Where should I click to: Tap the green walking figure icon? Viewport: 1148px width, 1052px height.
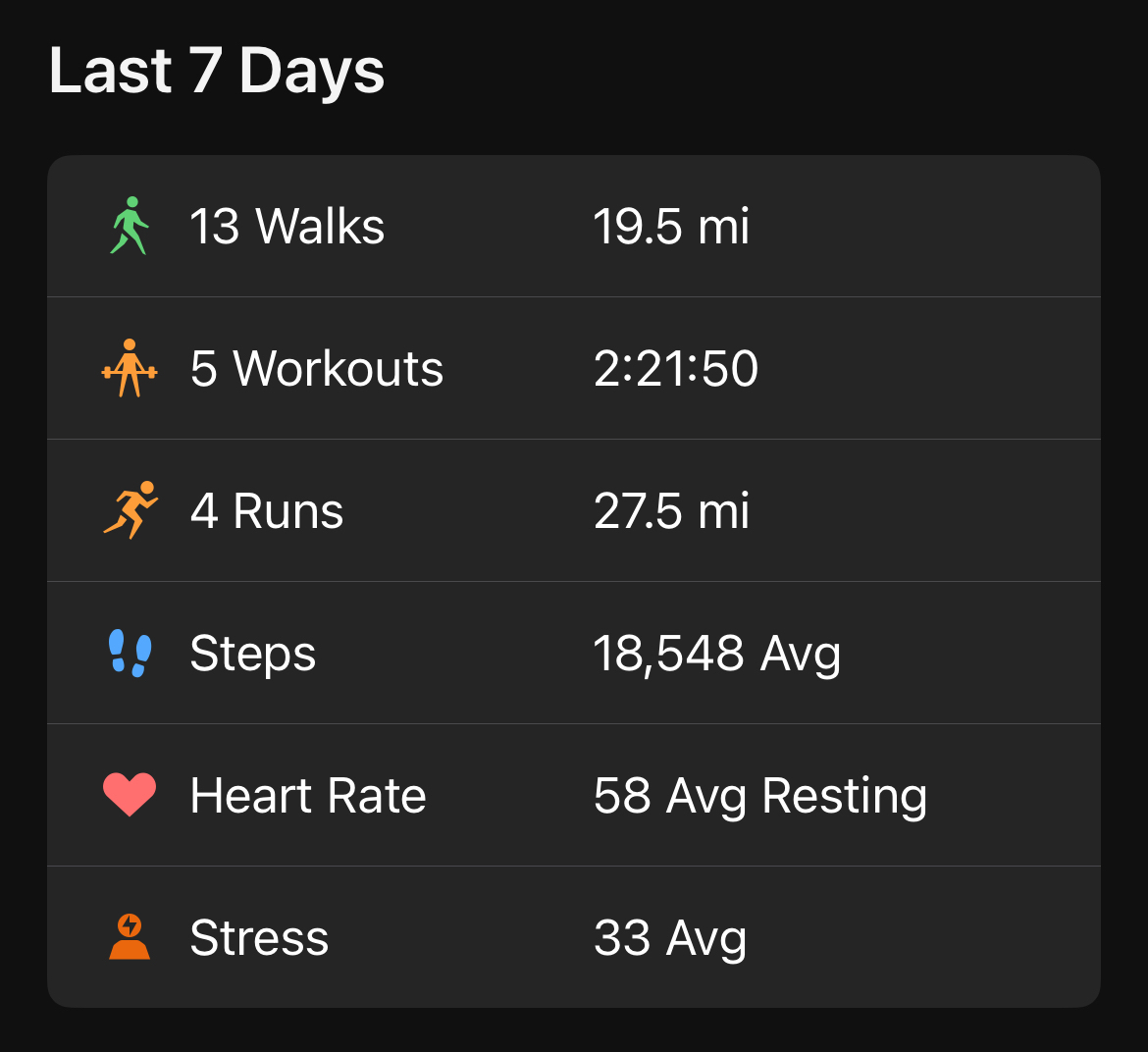coord(130,226)
